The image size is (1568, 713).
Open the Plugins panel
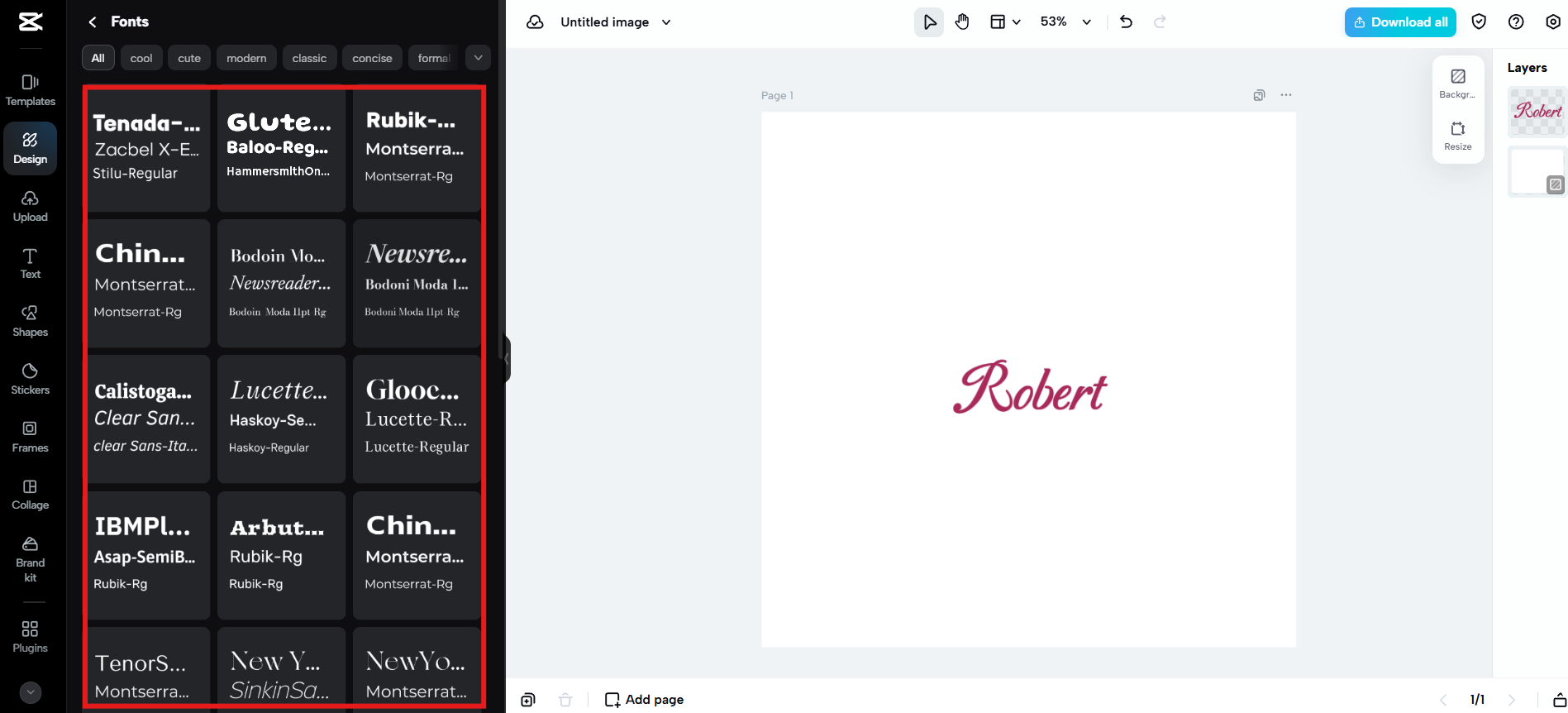coord(31,637)
